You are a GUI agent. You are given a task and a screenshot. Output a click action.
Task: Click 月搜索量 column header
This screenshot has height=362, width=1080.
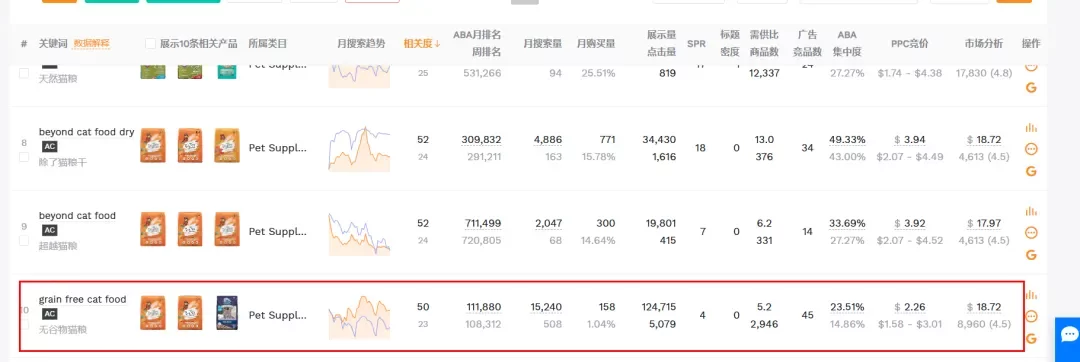click(x=543, y=43)
